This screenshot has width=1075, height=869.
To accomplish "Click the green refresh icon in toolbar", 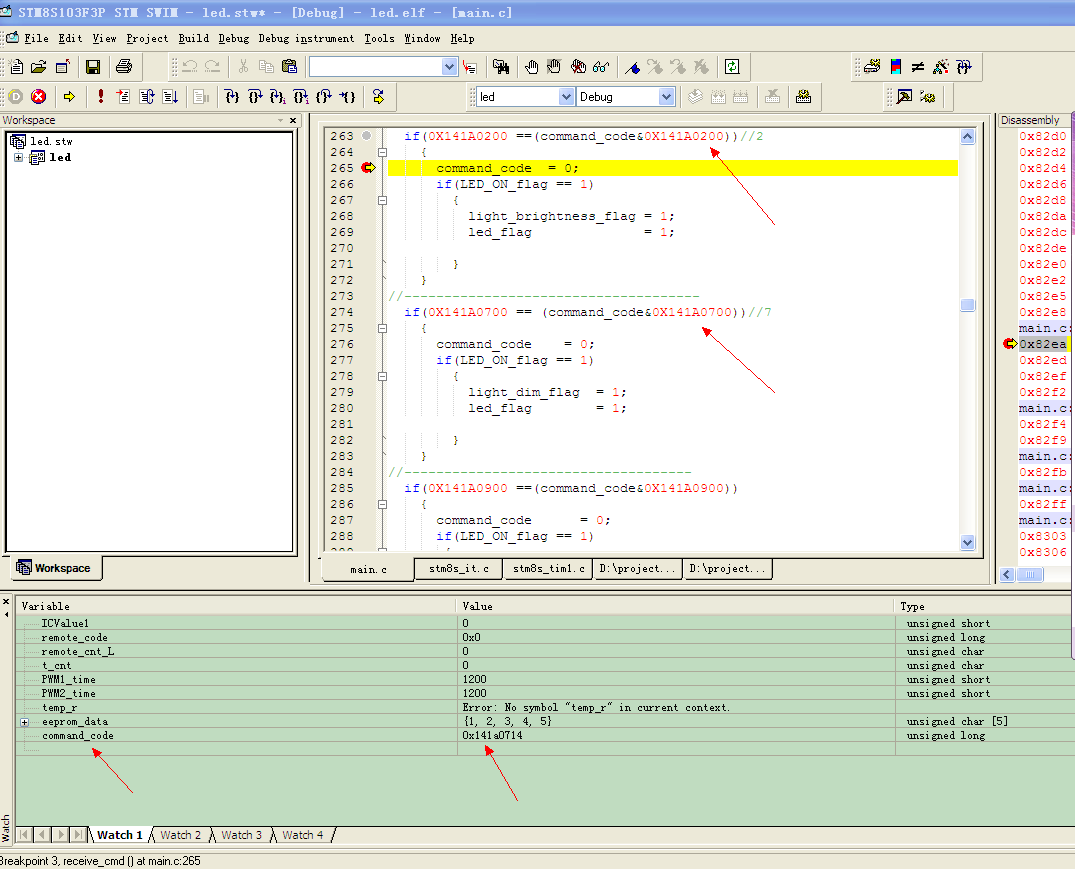I will [732, 66].
